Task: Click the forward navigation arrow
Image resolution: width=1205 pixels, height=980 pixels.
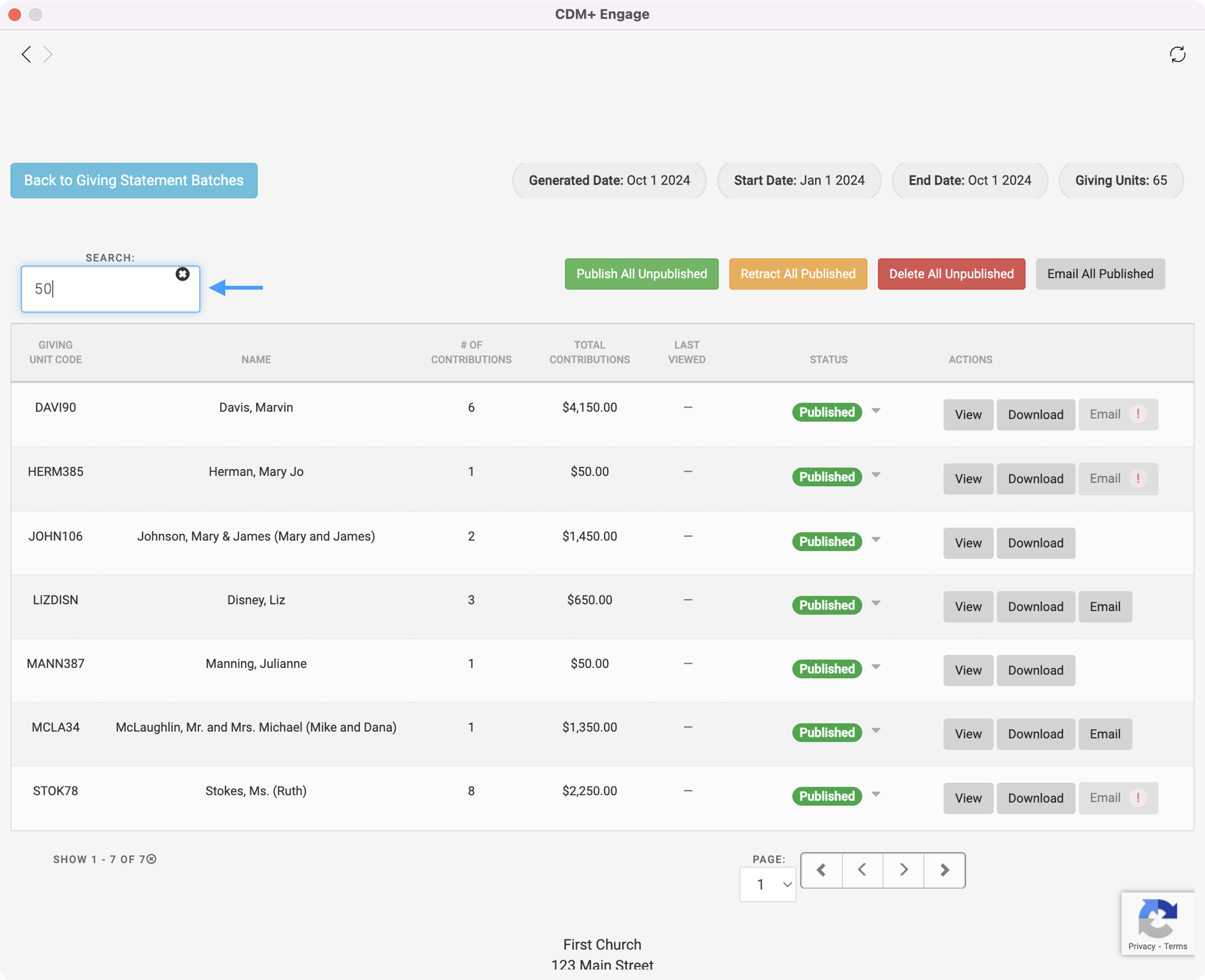Action: 48,54
